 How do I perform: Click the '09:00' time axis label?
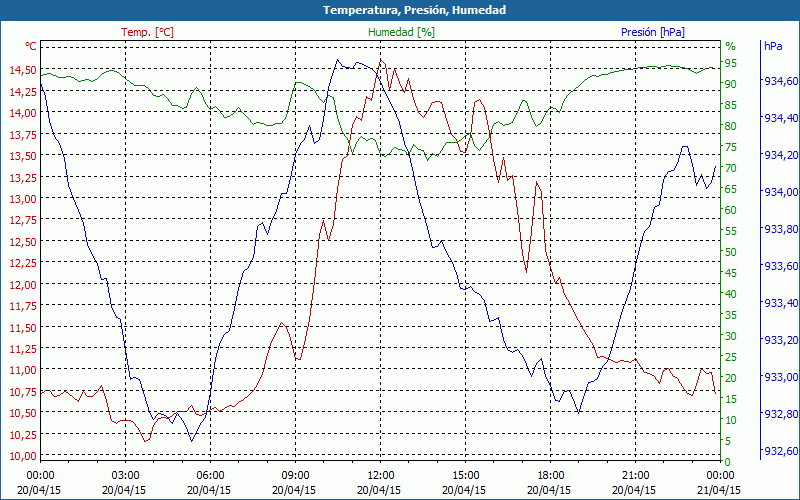[x=295, y=476]
